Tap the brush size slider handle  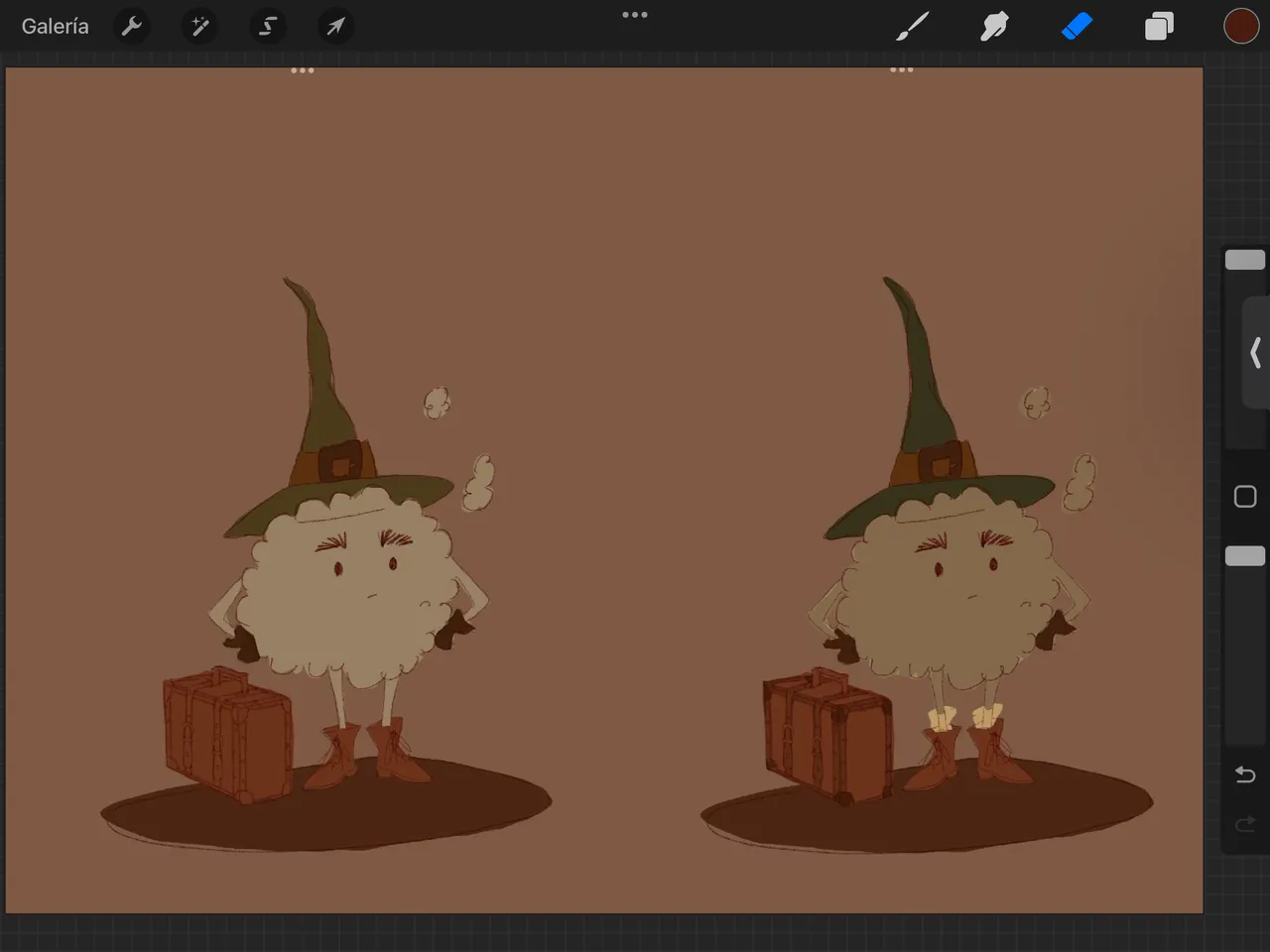click(x=1245, y=260)
